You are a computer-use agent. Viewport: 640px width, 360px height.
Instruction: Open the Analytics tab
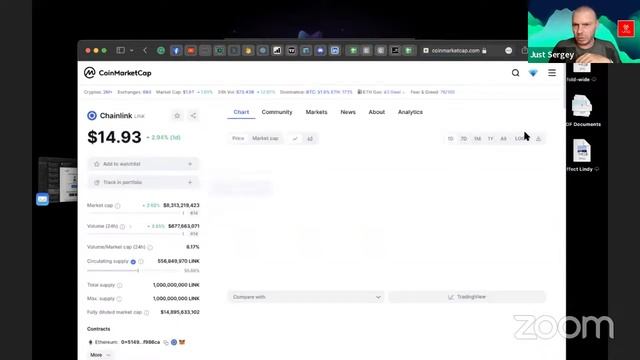[x=410, y=112]
